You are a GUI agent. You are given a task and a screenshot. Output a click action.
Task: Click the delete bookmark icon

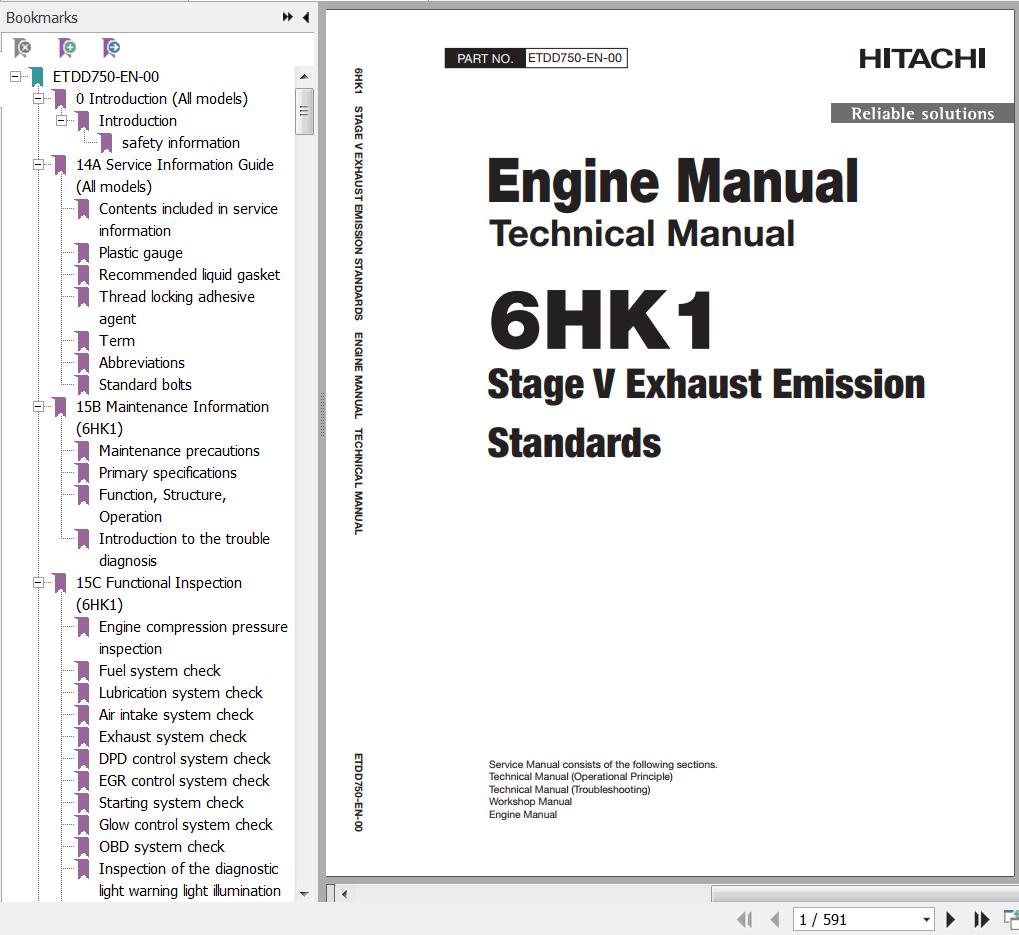tap(21, 47)
